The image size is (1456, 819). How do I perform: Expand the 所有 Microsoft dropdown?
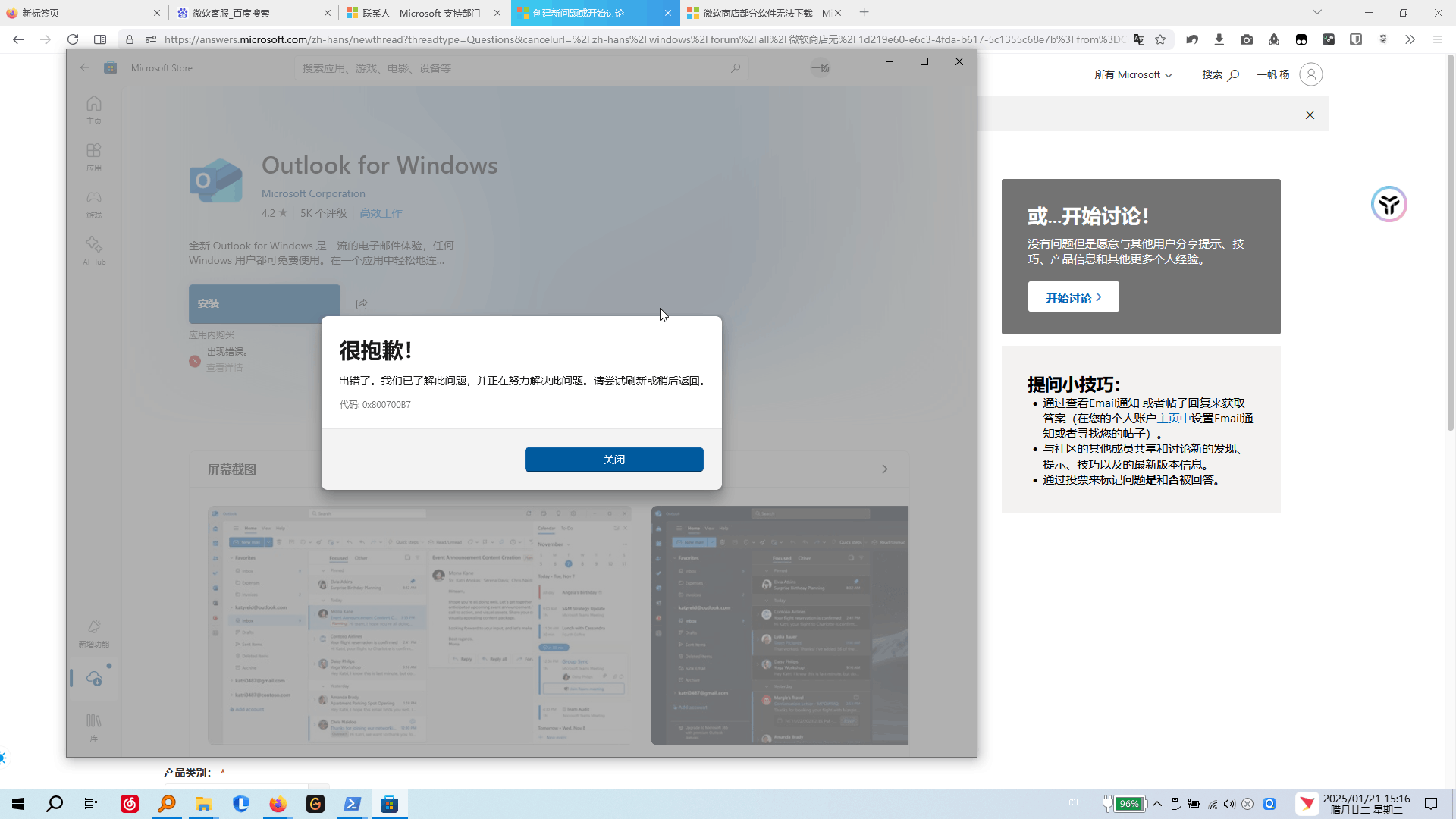point(1132,74)
